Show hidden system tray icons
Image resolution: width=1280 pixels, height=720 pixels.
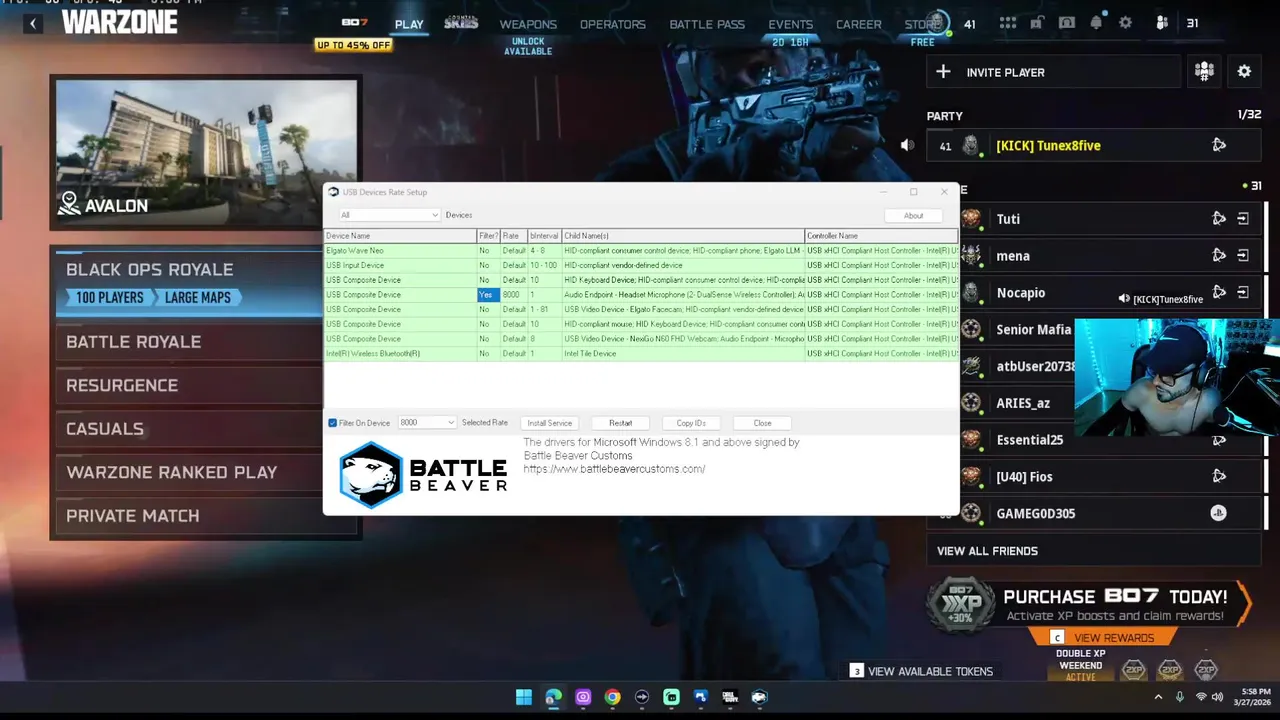point(1158,697)
